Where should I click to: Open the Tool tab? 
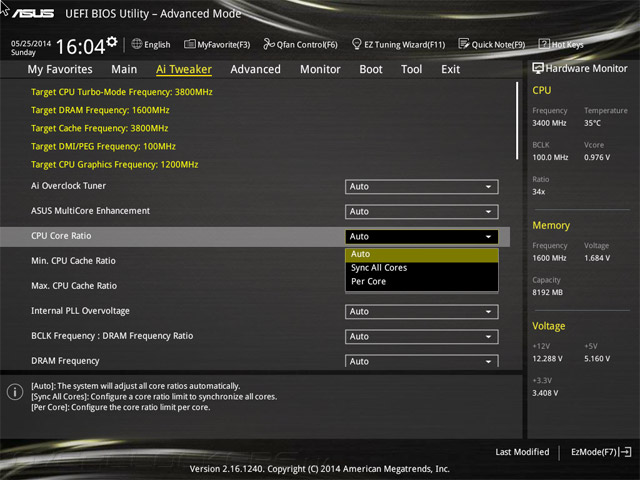(411, 69)
